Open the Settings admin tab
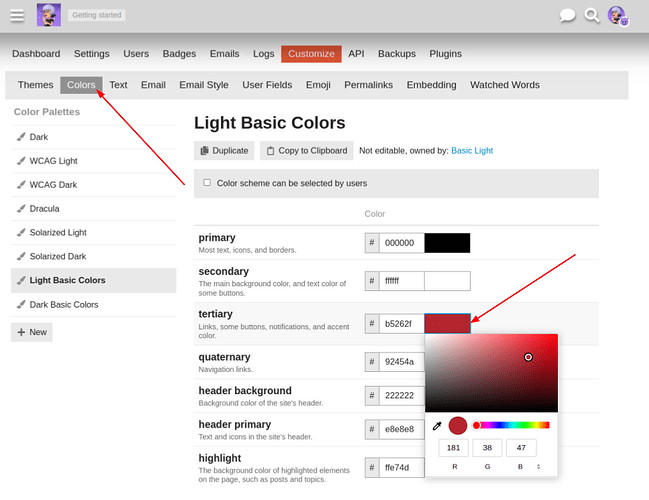 pyautogui.click(x=91, y=54)
